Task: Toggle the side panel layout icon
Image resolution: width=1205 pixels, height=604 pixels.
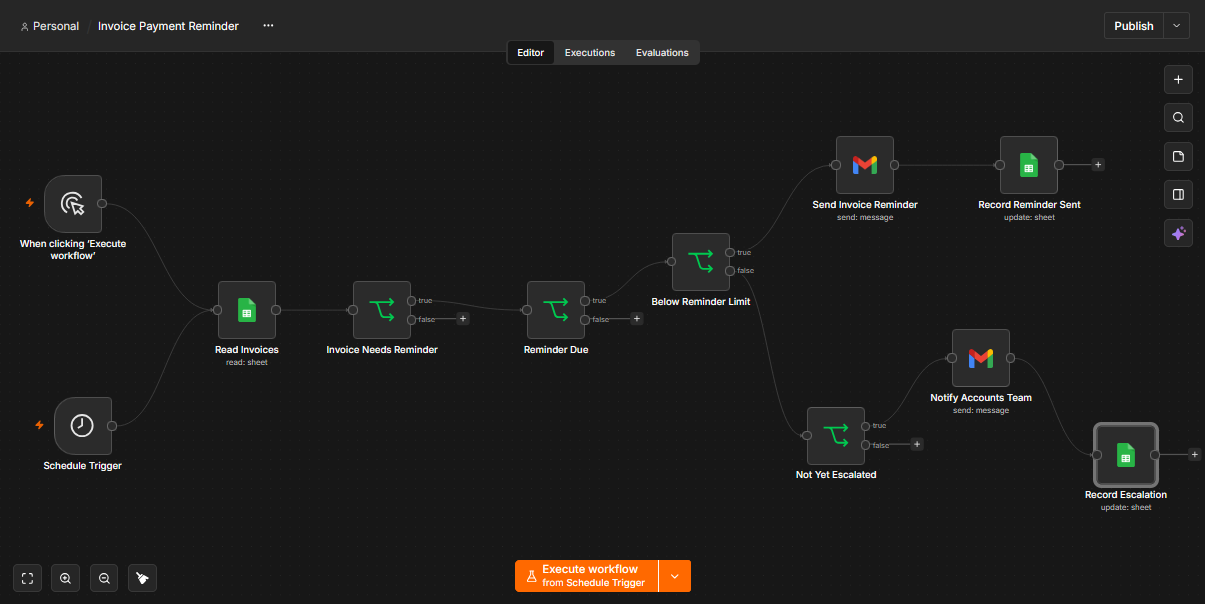Action: pos(1178,195)
